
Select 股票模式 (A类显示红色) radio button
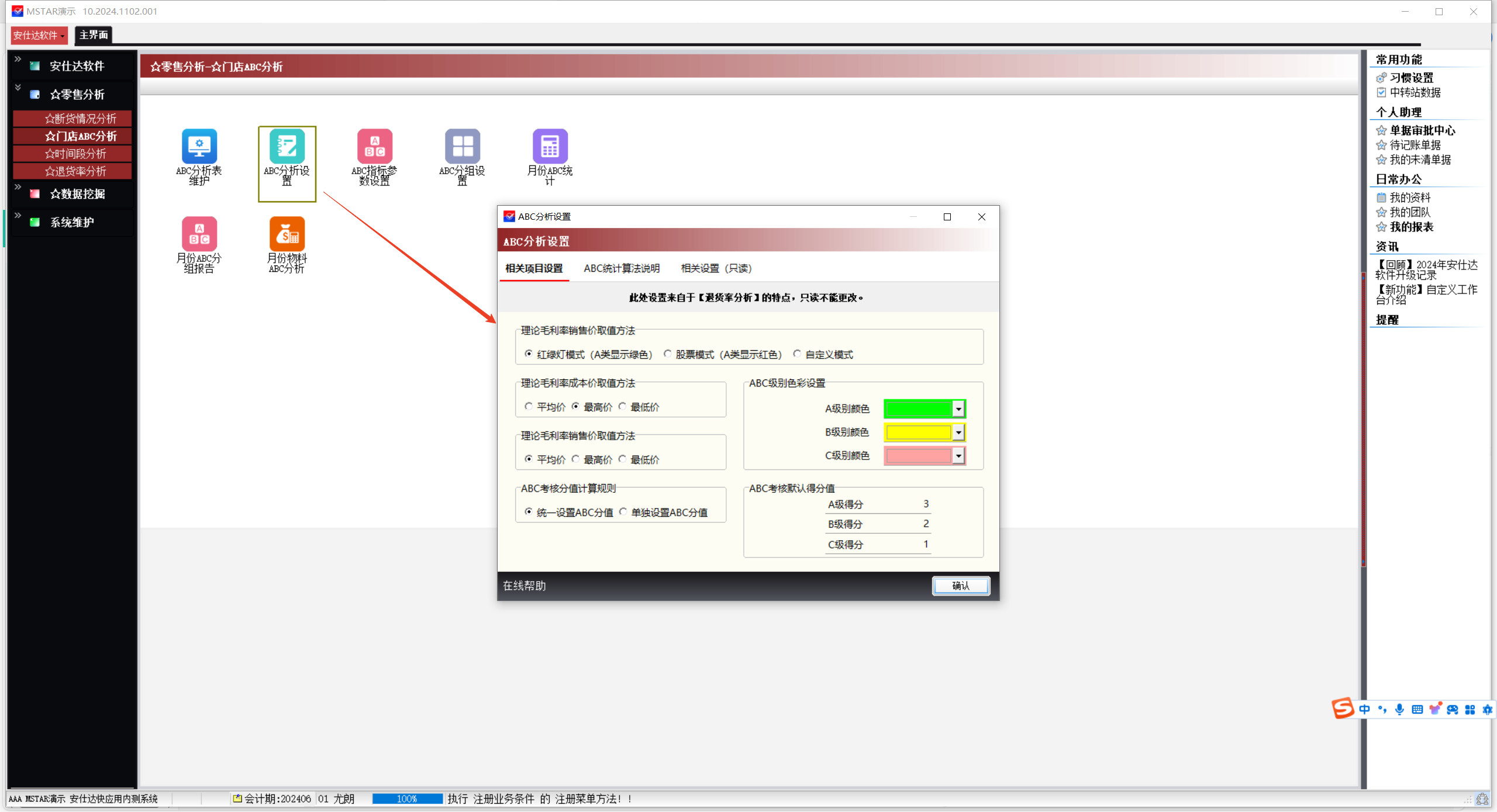pos(668,354)
